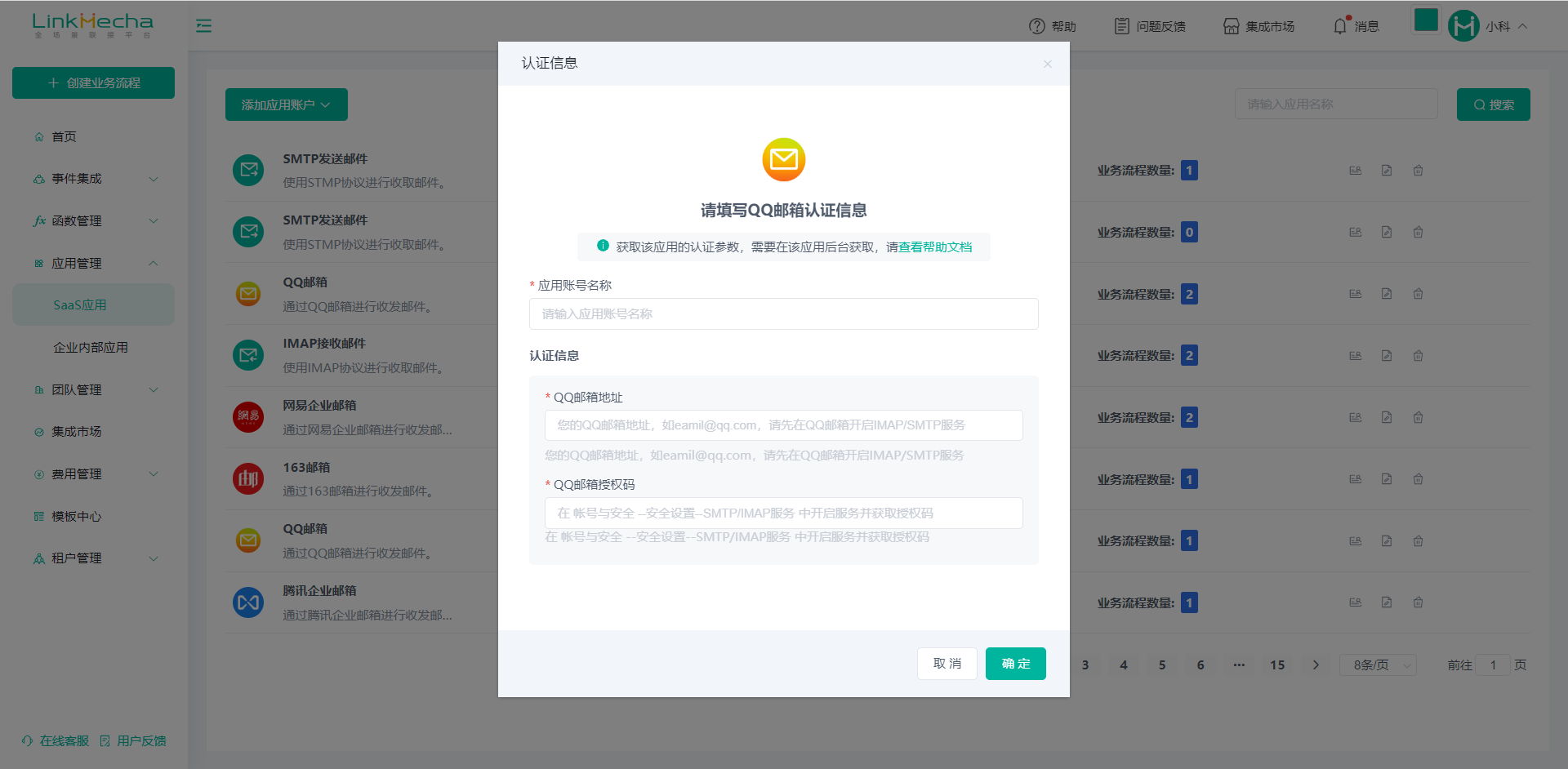Expand the 小科 user menu
Screen dimensions: 1568x769
[1507, 26]
